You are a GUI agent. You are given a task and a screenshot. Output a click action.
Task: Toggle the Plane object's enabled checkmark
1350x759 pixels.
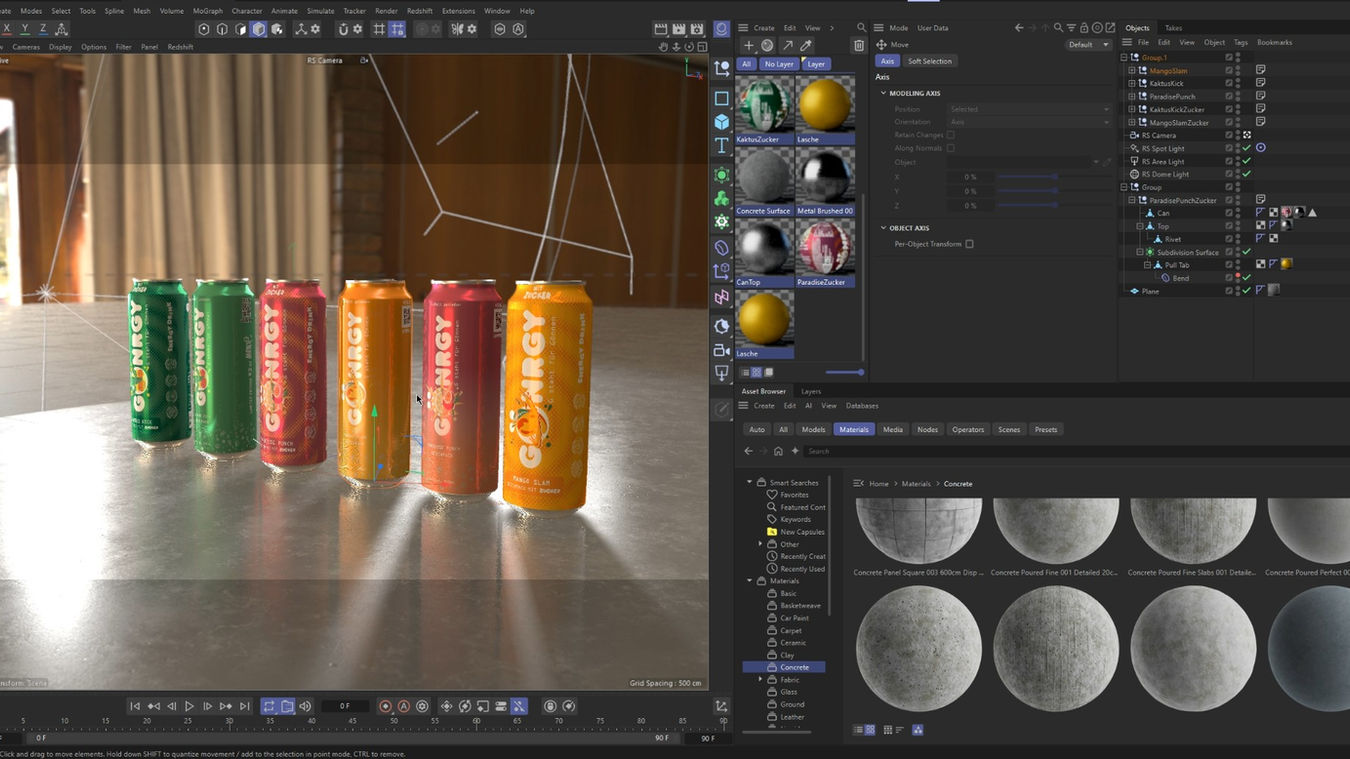click(x=1246, y=291)
